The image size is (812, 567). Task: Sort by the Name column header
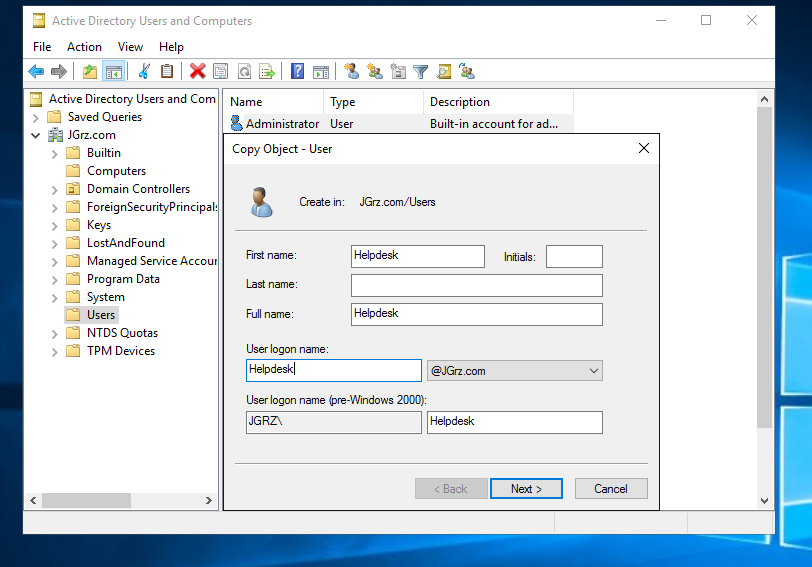274,102
